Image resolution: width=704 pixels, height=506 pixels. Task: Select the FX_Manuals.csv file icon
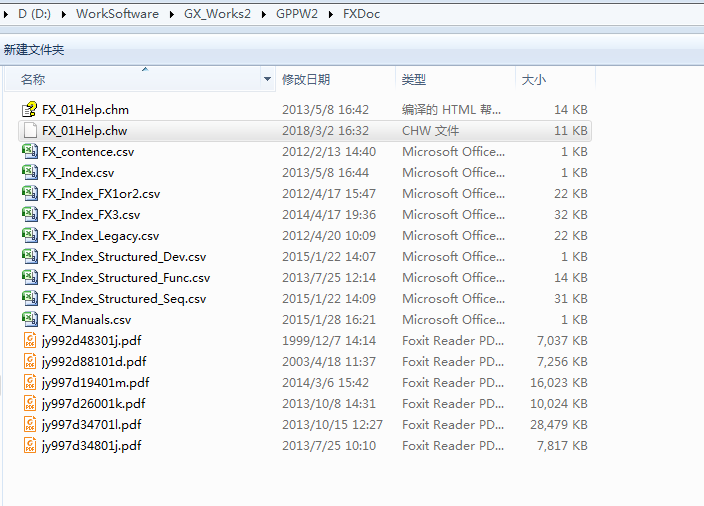click(29, 320)
